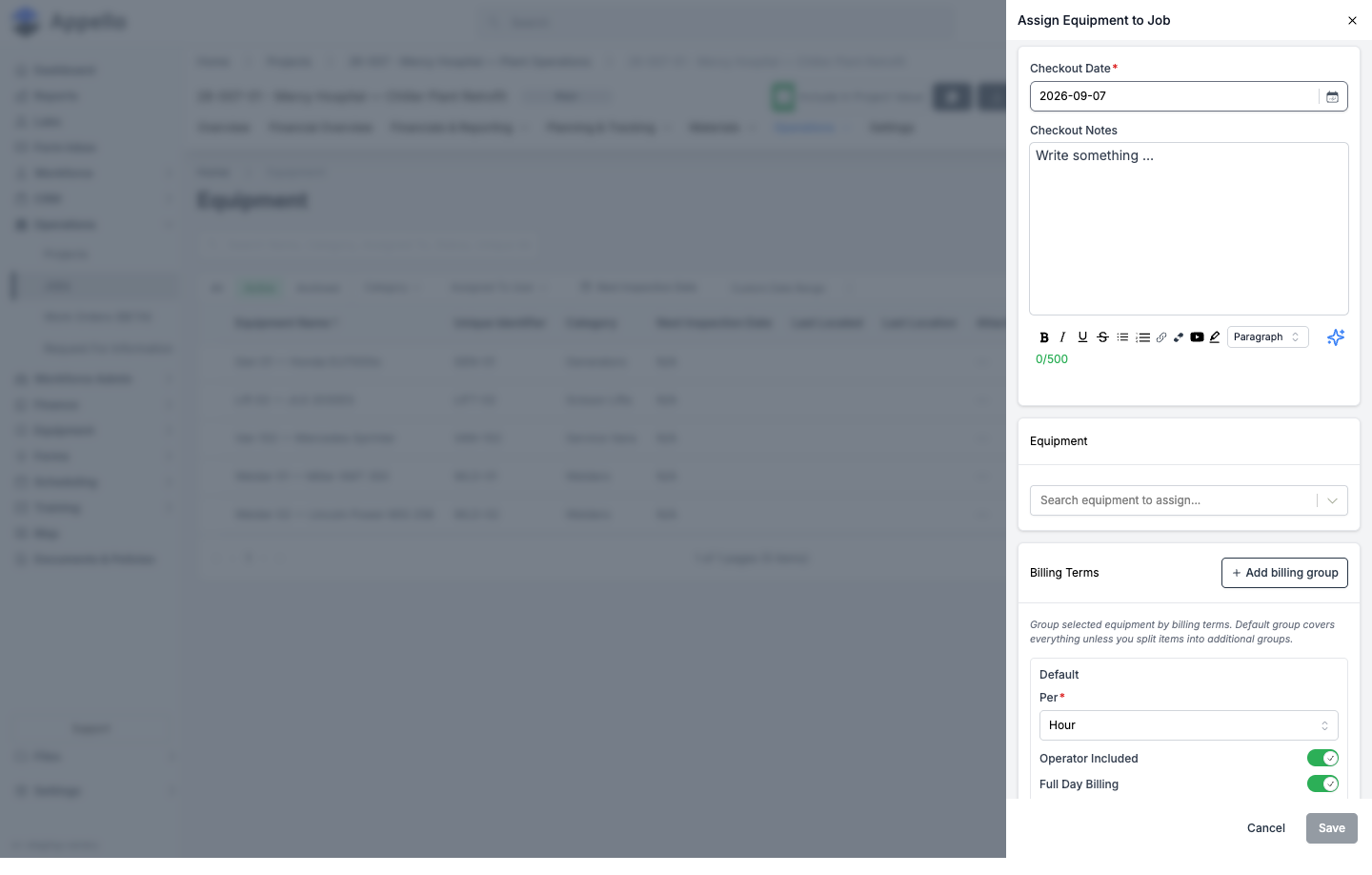Viewport: 1372px width, 875px height.
Task: Click the Billing Terms heading
Action: point(1064,573)
